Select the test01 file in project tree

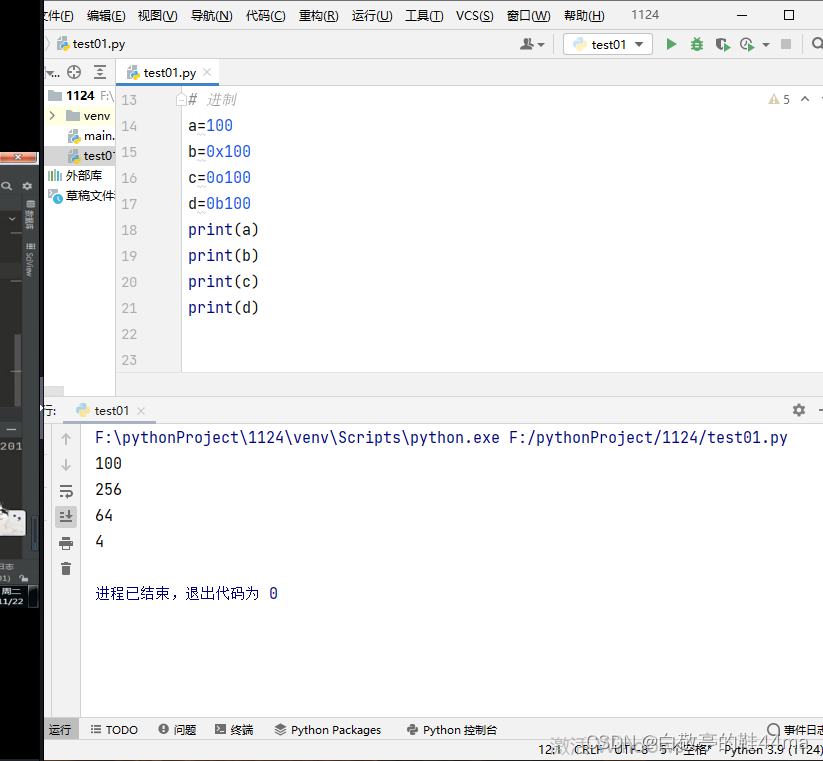click(x=91, y=156)
